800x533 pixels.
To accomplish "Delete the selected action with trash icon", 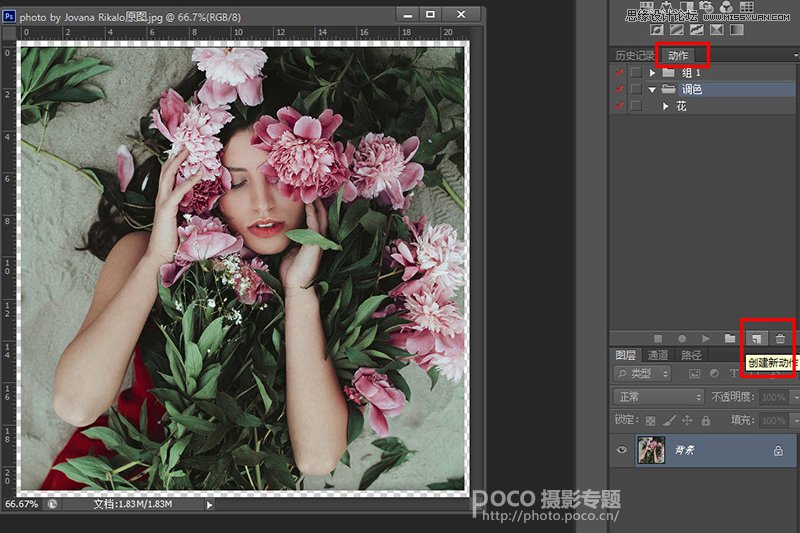I will (x=780, y=338).
